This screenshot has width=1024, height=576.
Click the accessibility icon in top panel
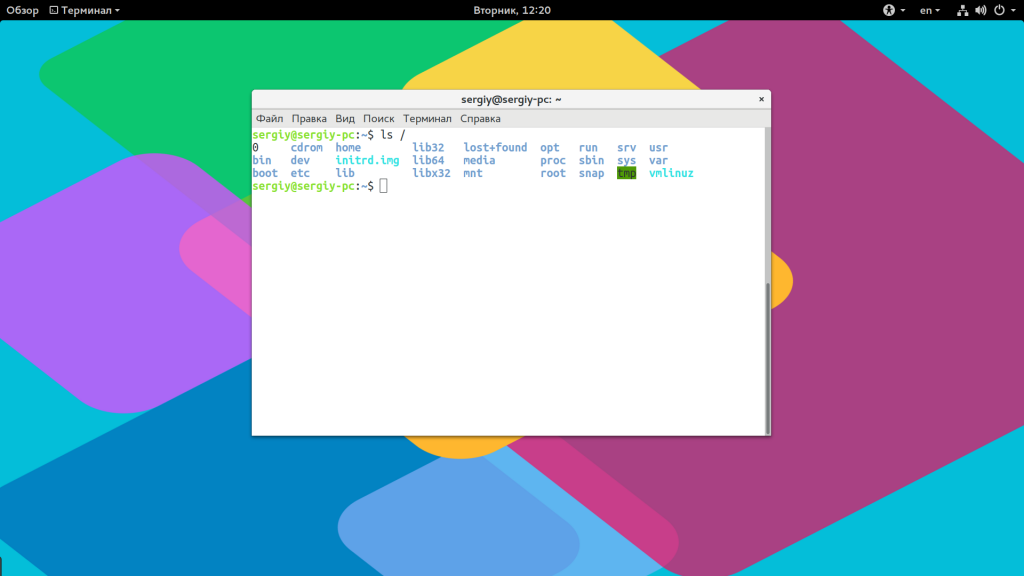[888, 10]
